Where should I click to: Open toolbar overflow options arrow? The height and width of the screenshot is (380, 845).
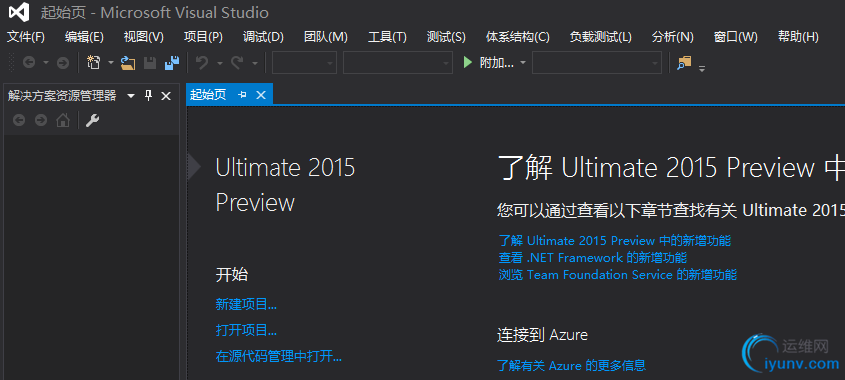click(x=702, y=68)
